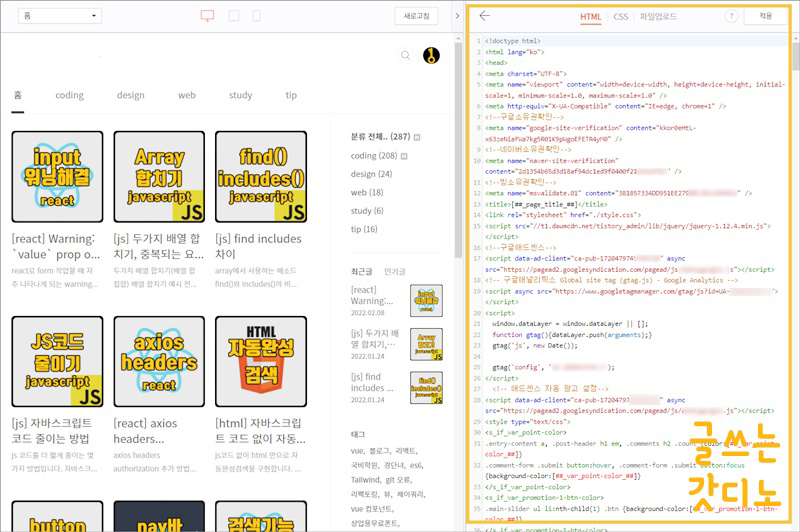Open post title [js] find includes 차이
Screen dimensions: 800x532
point(258,246)
